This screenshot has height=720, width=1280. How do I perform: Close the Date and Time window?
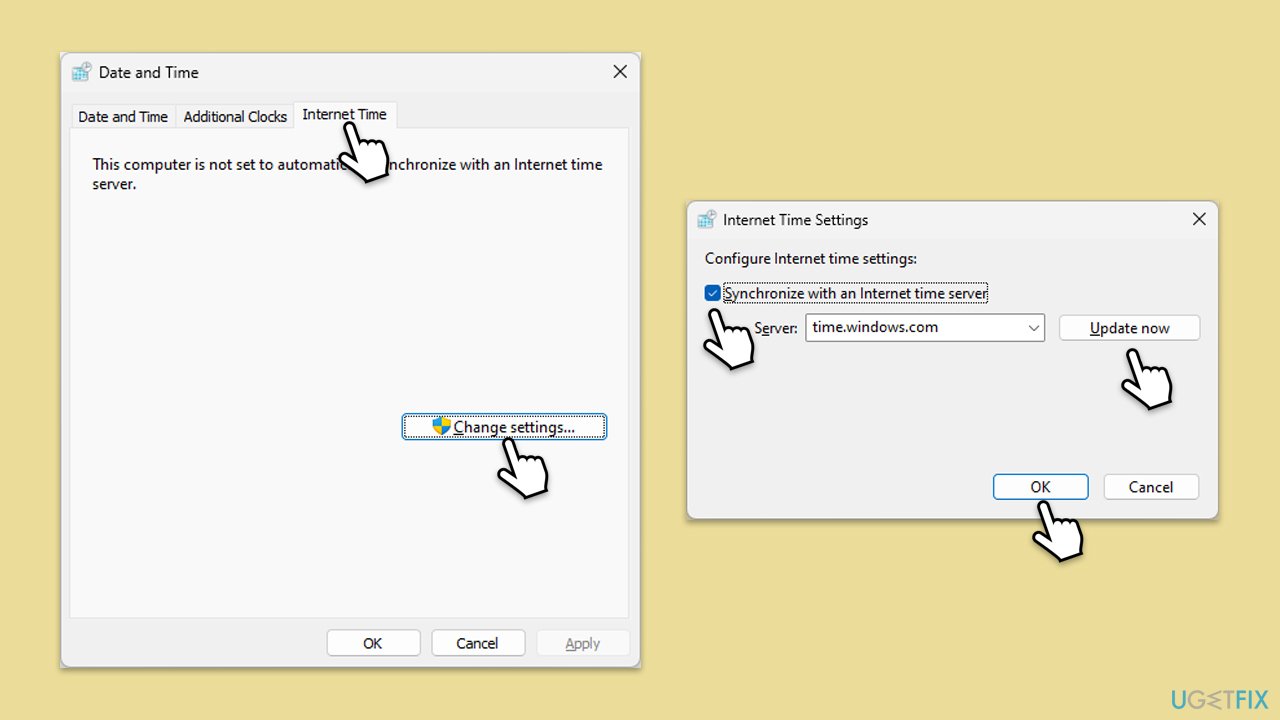[620, 72]
